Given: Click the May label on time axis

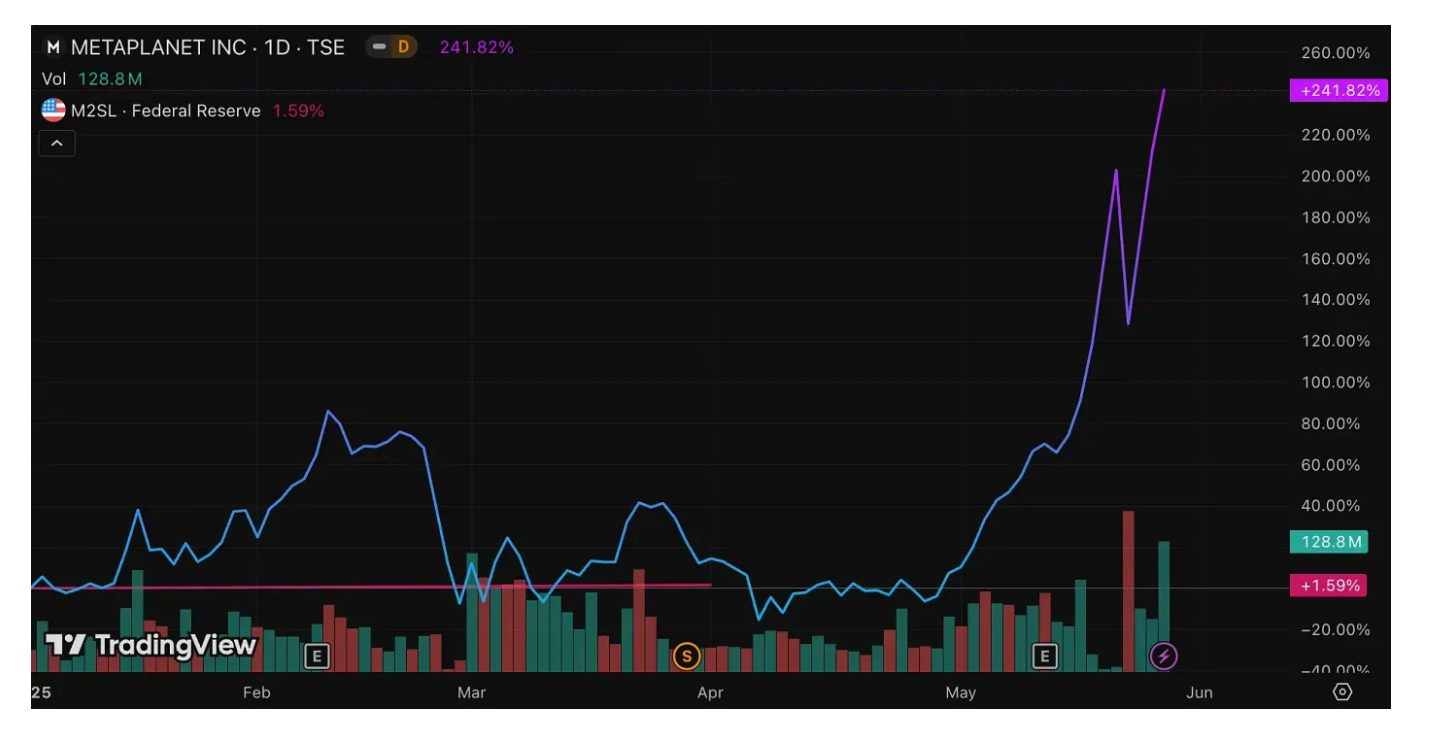Looking at the screenshot, I should coord(960,693).
